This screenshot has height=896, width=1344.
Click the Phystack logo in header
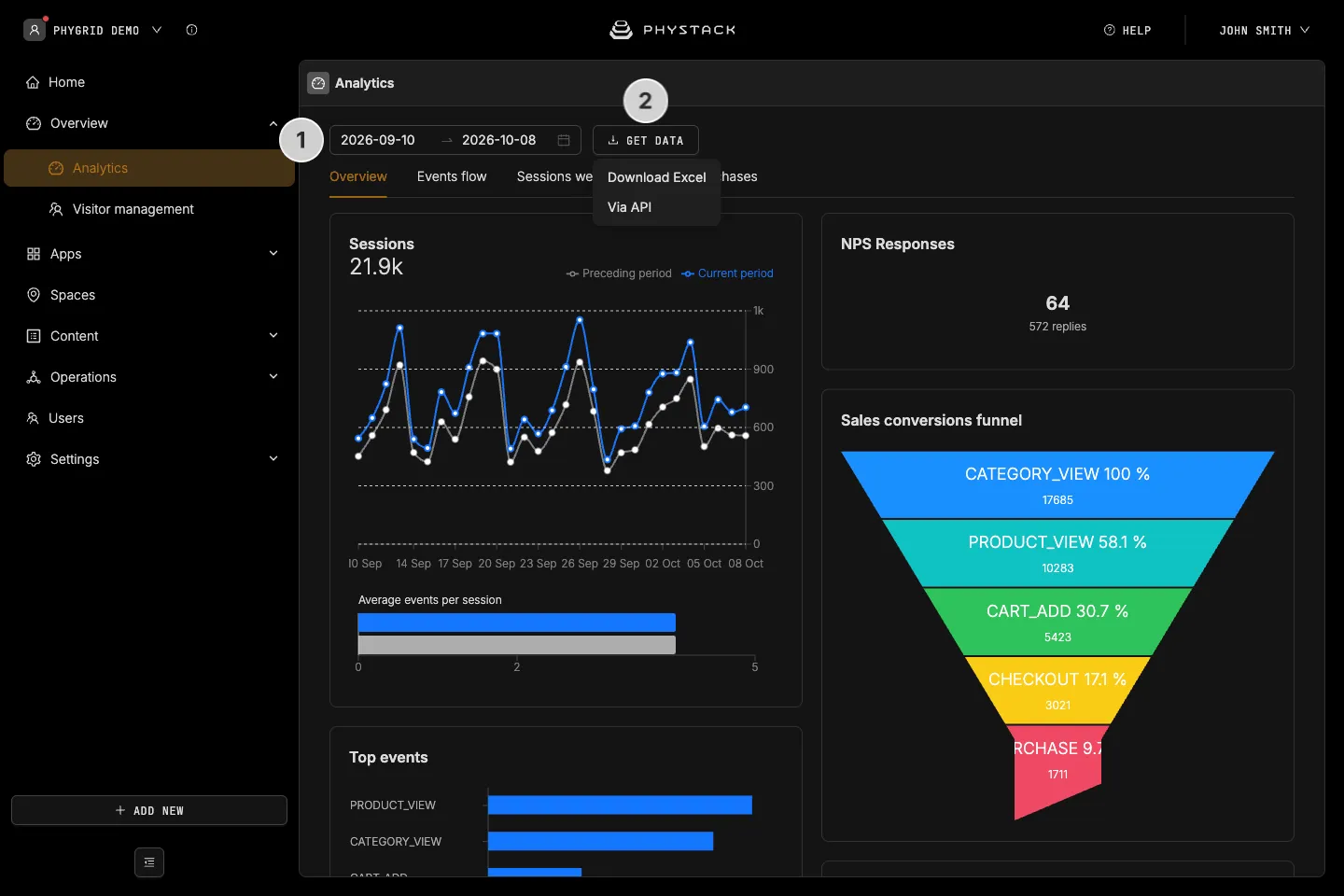[x=672, y=30]
